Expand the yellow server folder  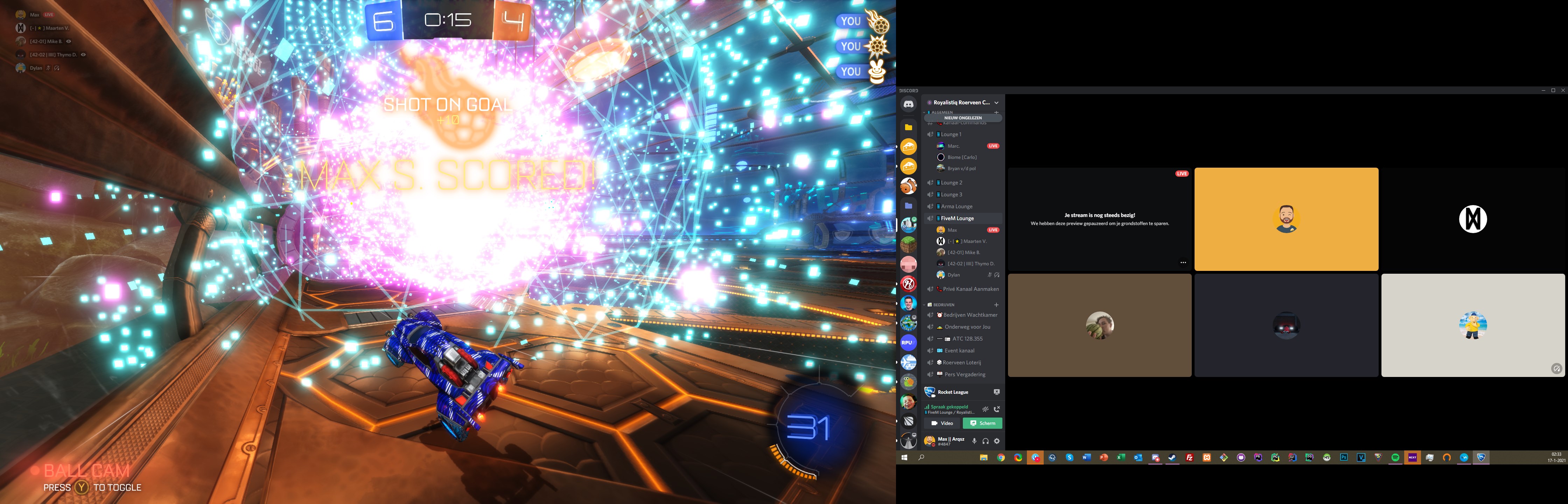(908, 127)
